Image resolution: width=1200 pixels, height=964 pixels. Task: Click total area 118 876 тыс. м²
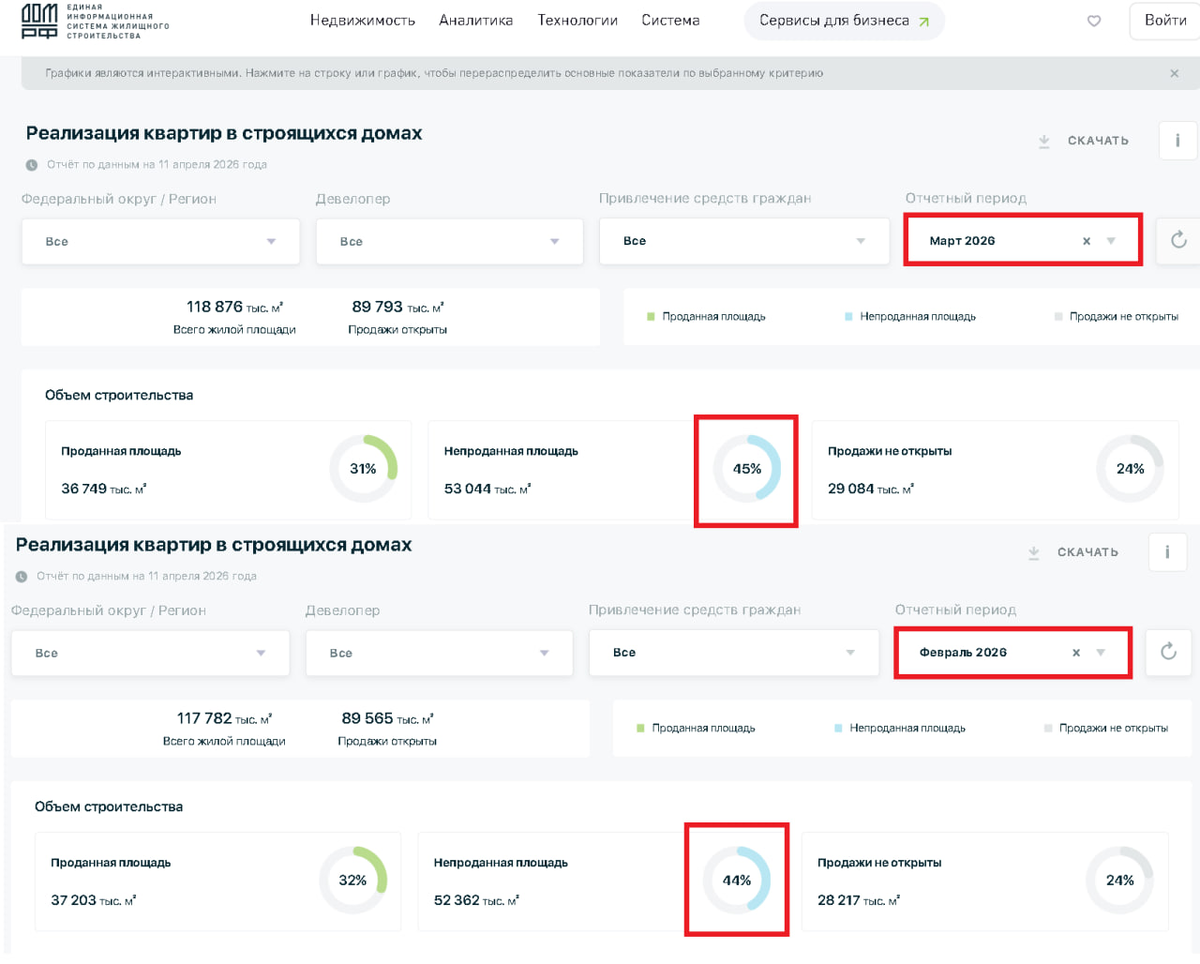pyautogui.click(x=236, y=307)
